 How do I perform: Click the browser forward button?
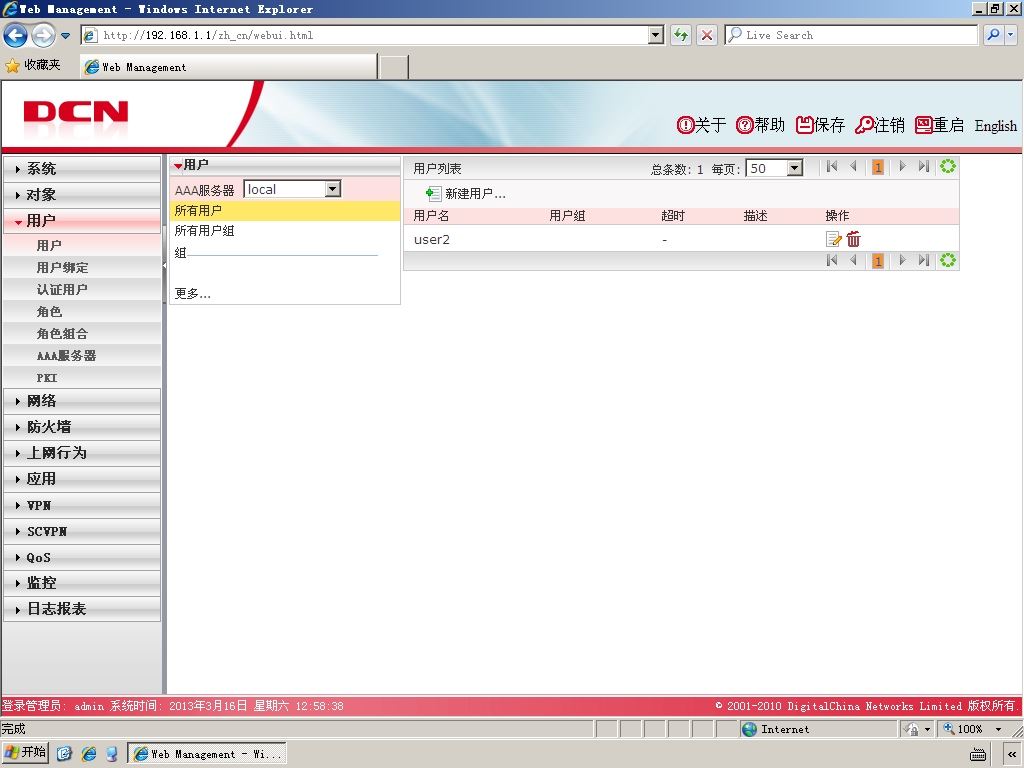(44, 35)
